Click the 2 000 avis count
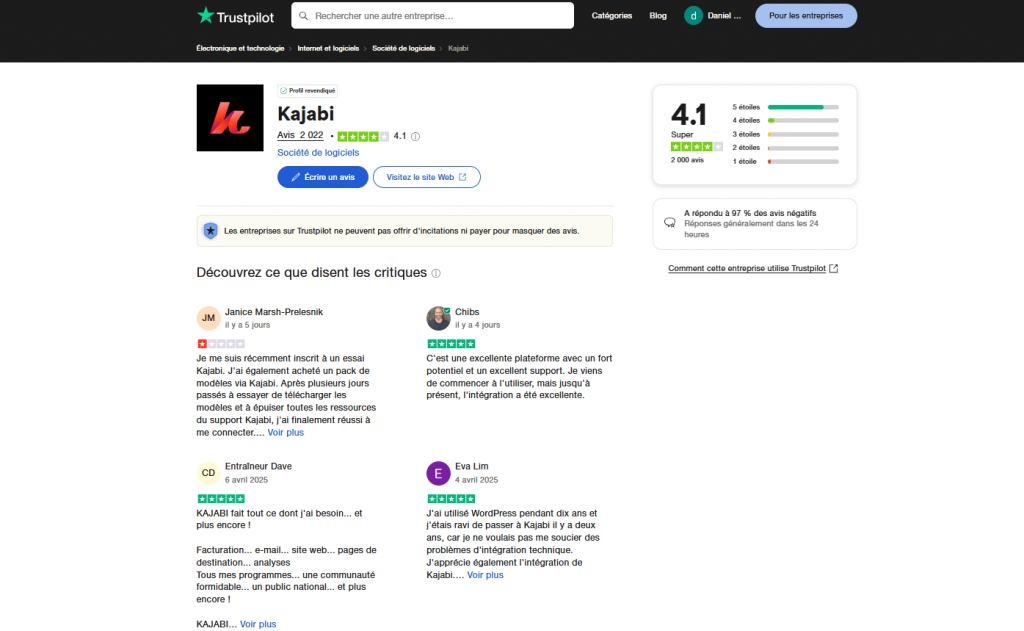 (x=687, y=160)
